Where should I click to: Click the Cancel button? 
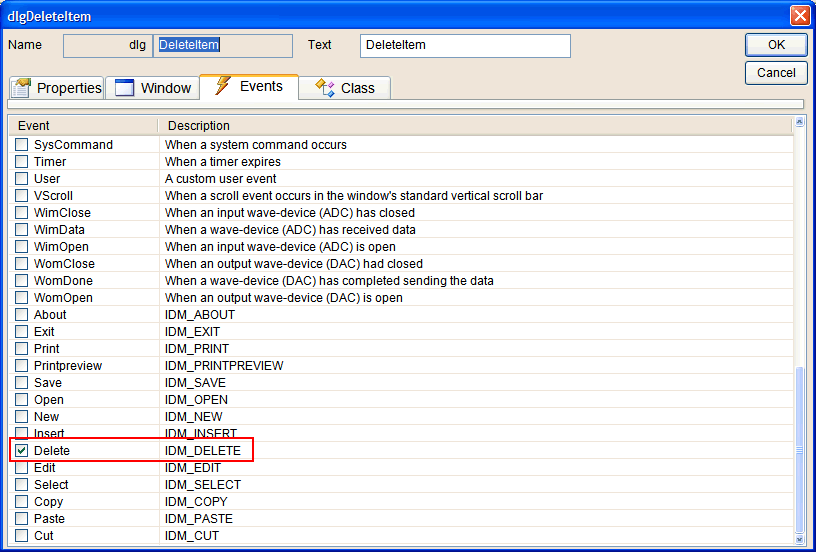click(776, 73)
